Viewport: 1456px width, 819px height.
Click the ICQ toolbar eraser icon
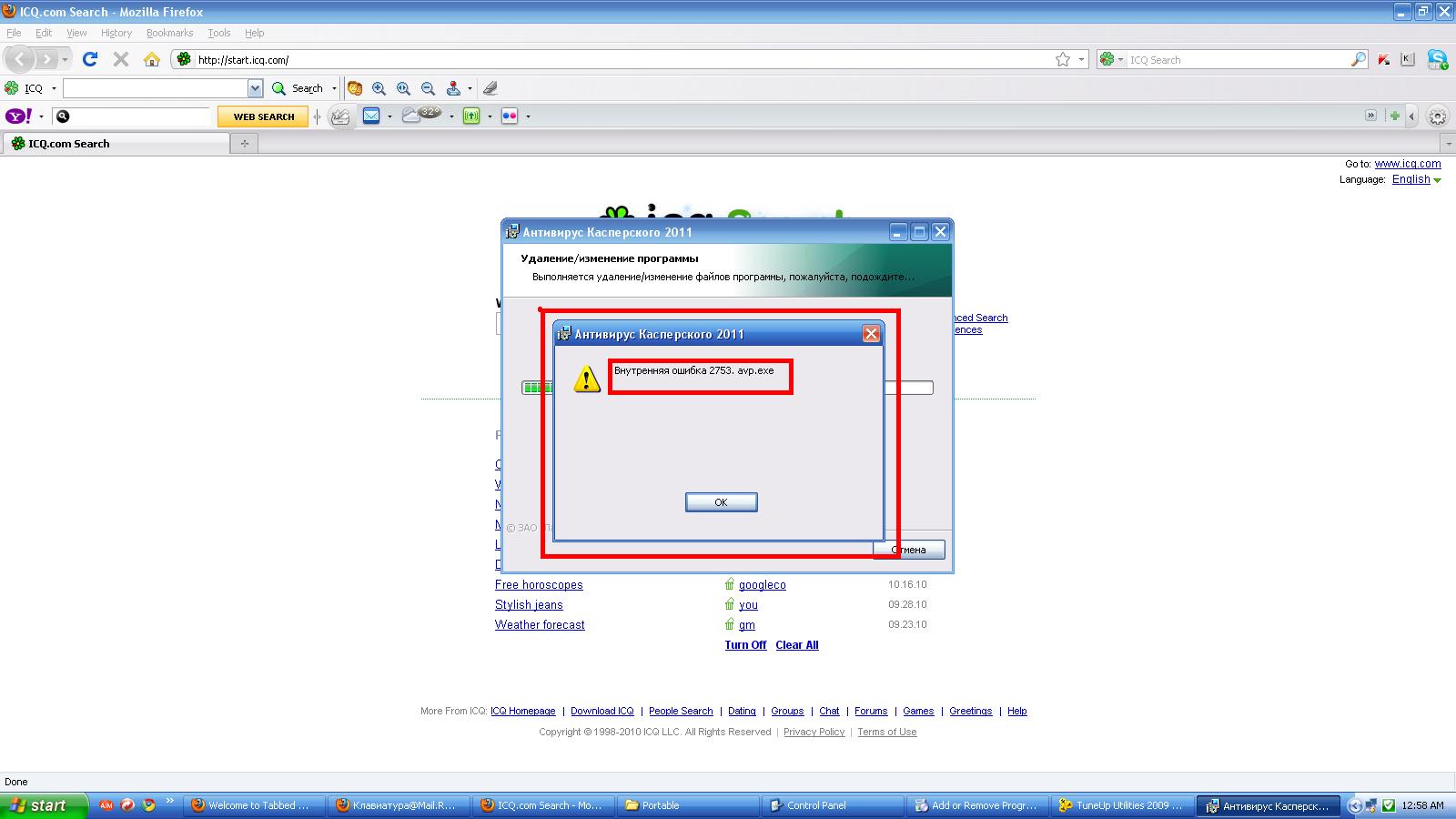[x=490, y=88]
